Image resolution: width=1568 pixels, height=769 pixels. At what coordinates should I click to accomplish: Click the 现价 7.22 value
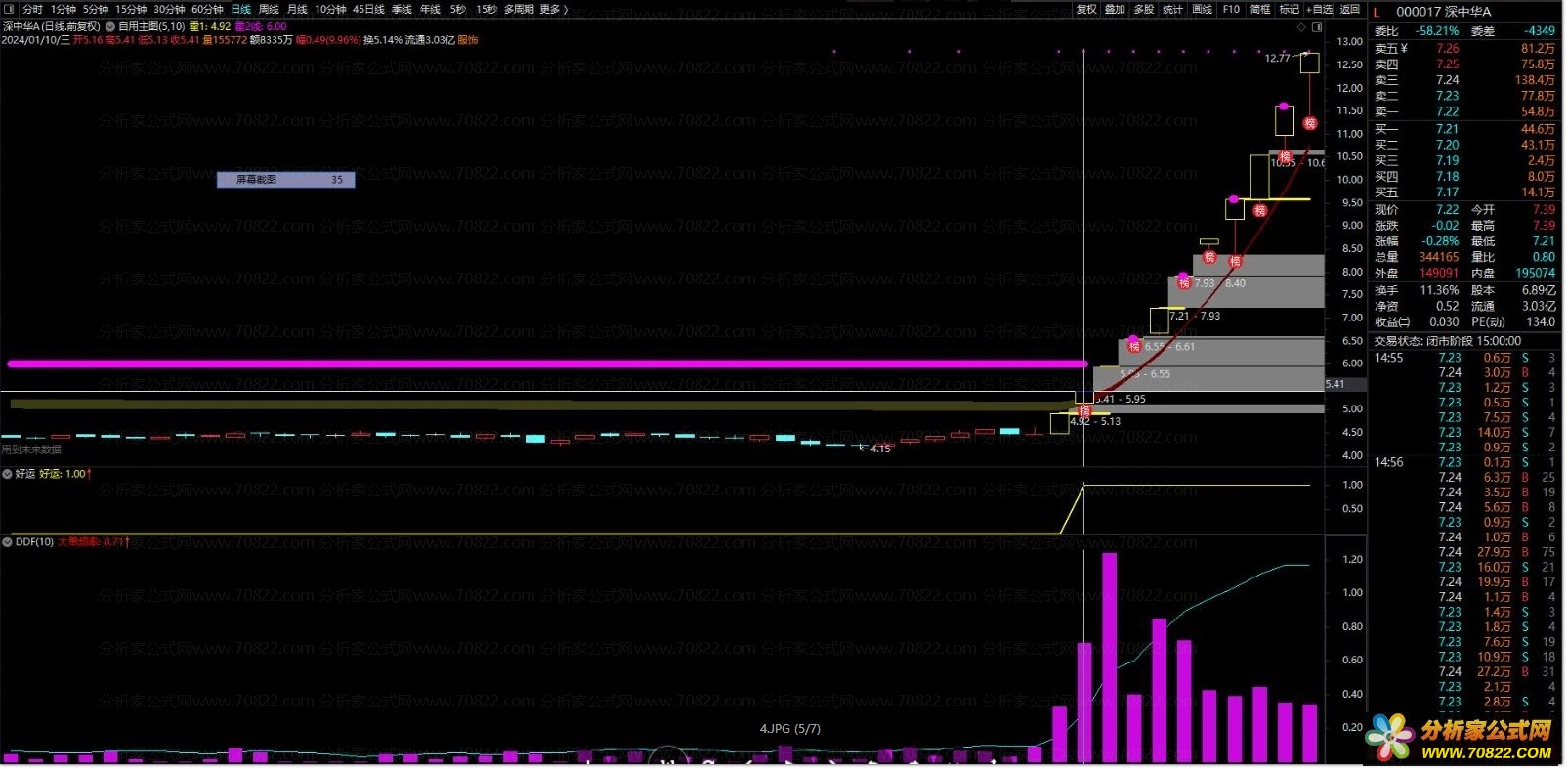tap(1447, 209)
